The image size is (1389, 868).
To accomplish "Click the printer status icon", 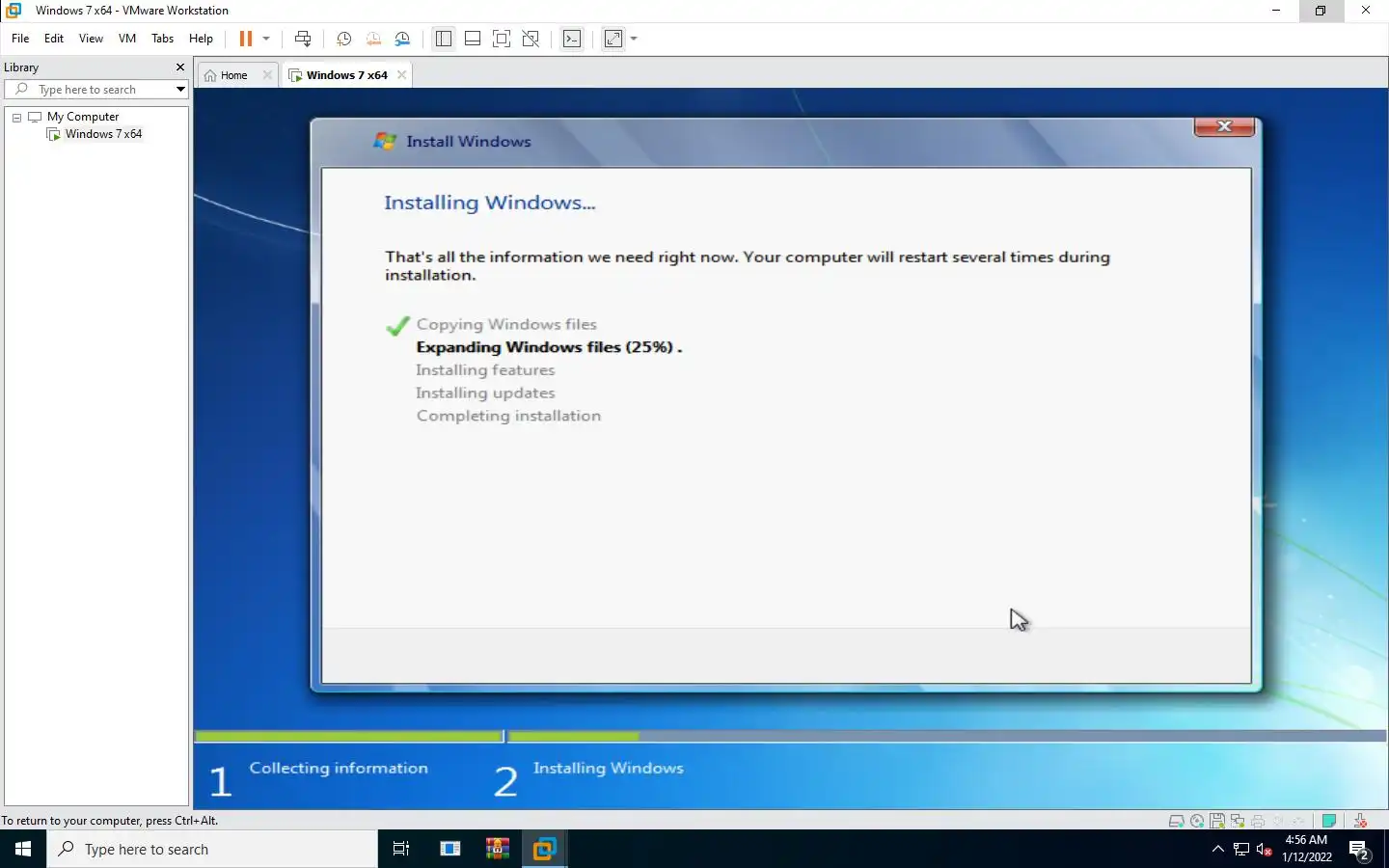I will pos(1258,822).
